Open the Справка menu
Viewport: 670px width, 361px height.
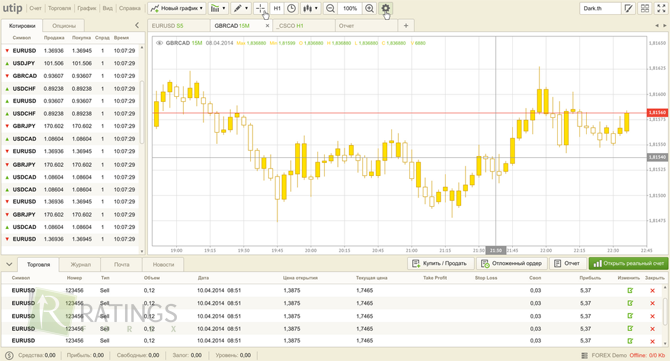tap(129, 8)
